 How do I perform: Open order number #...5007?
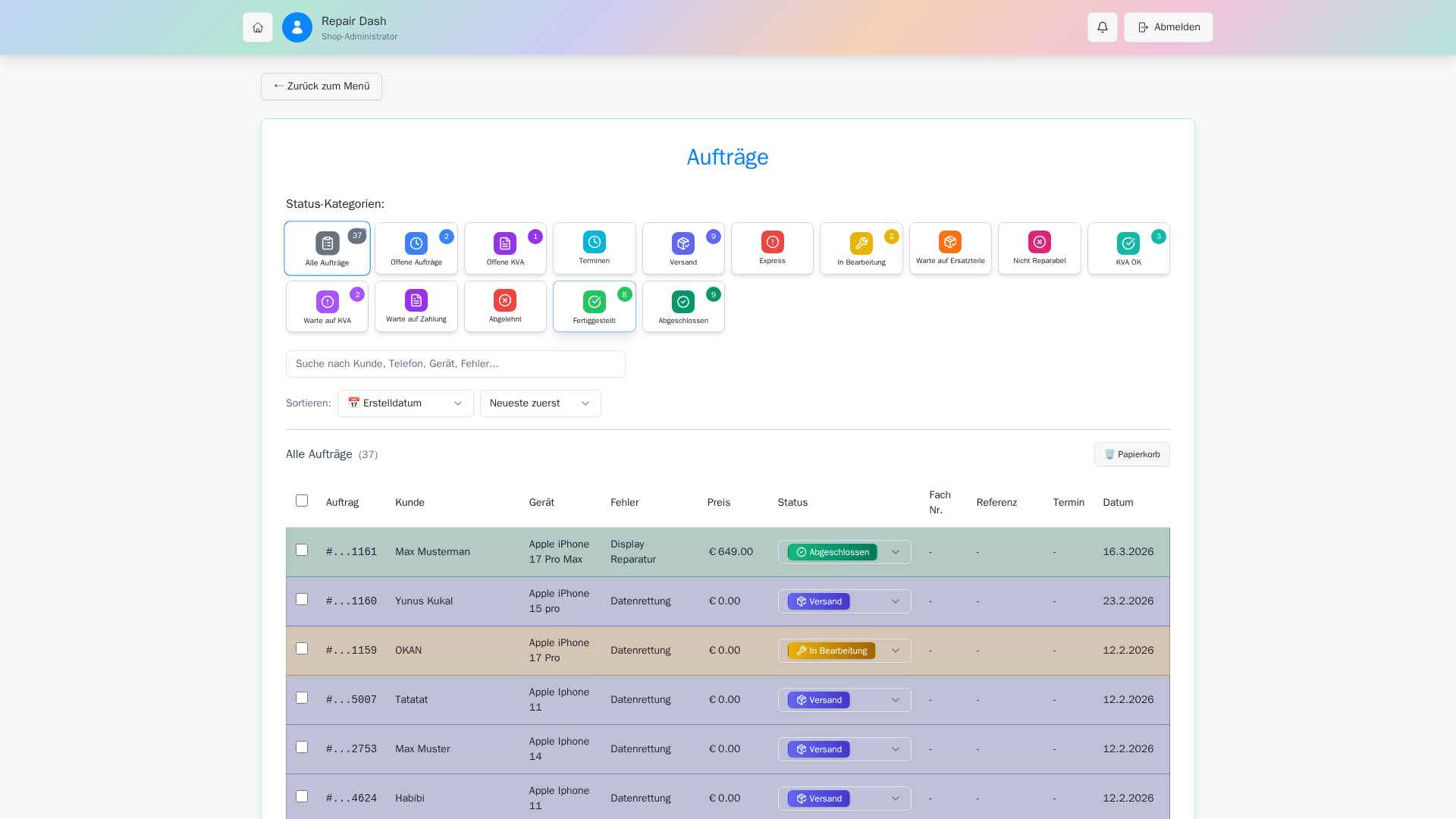tap(351, 700)
